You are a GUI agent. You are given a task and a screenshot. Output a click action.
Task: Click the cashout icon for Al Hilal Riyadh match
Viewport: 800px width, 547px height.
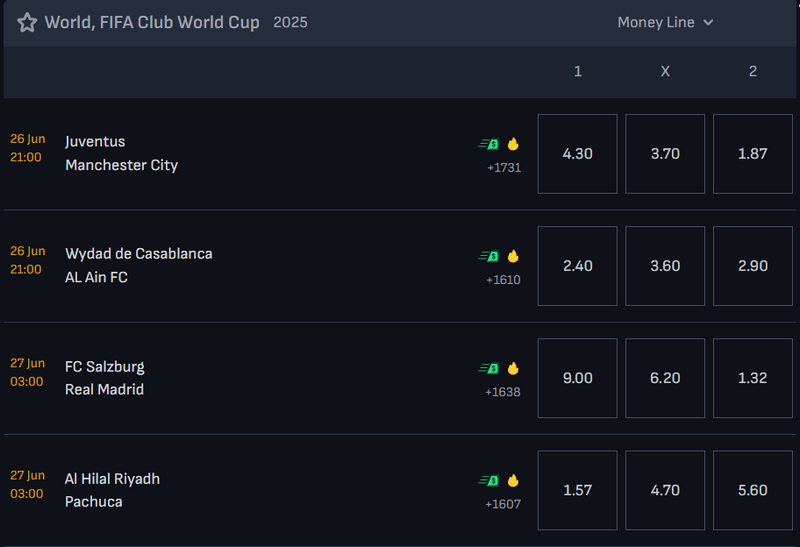coord(489,481)
